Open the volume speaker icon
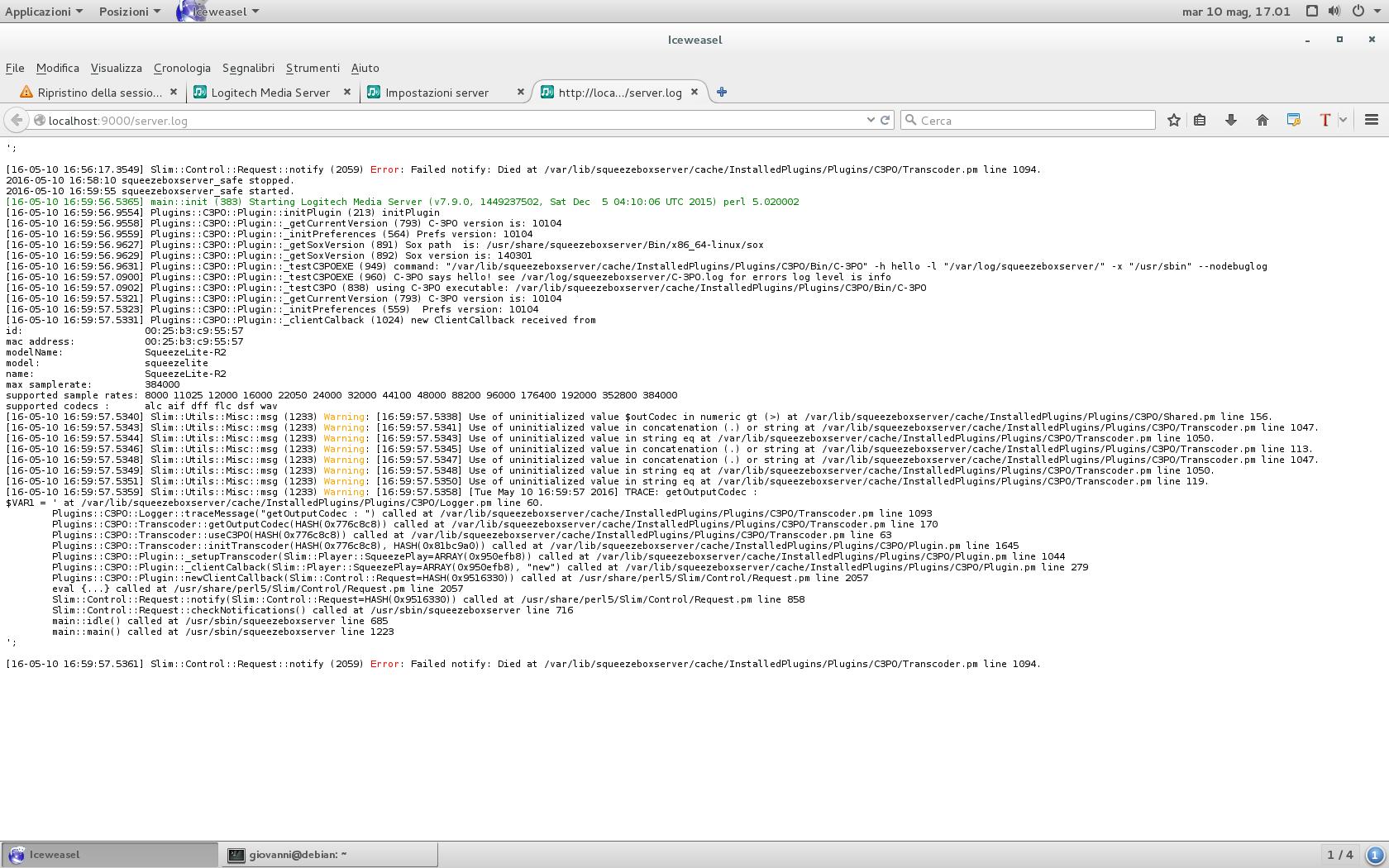This screenshot has height=868, width=1389. pos(1334,11)
